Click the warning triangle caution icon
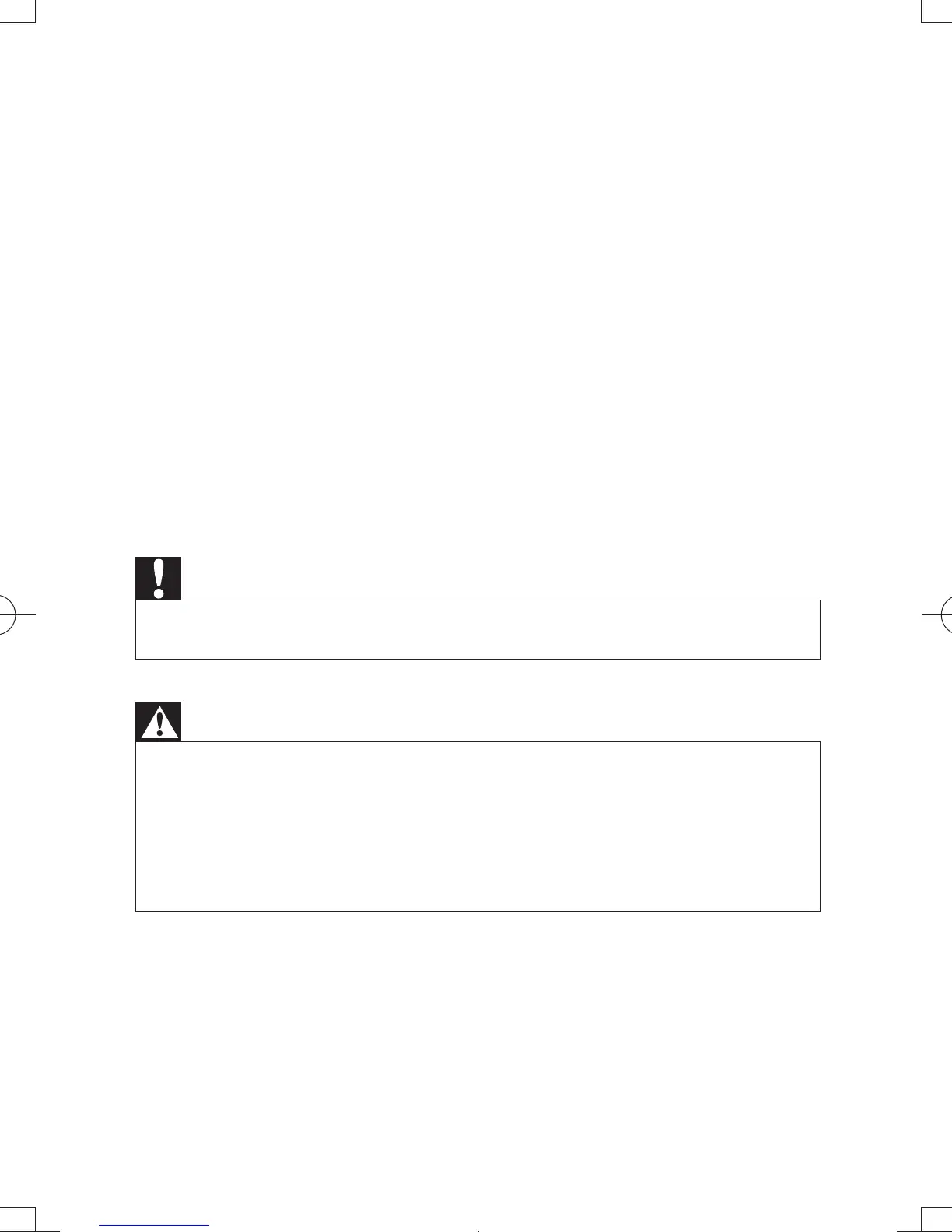The height and width of the screenshot is (1232, 952). pyautogui.click(x=159, y=722)
